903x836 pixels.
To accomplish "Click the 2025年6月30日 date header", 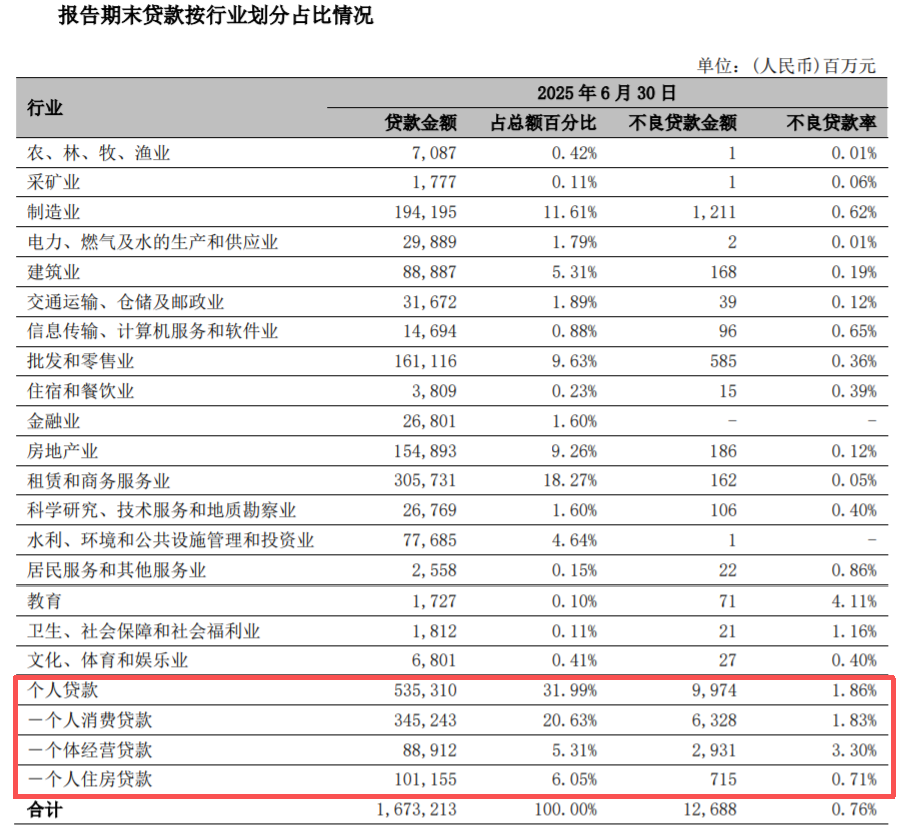I will [606, 93].
